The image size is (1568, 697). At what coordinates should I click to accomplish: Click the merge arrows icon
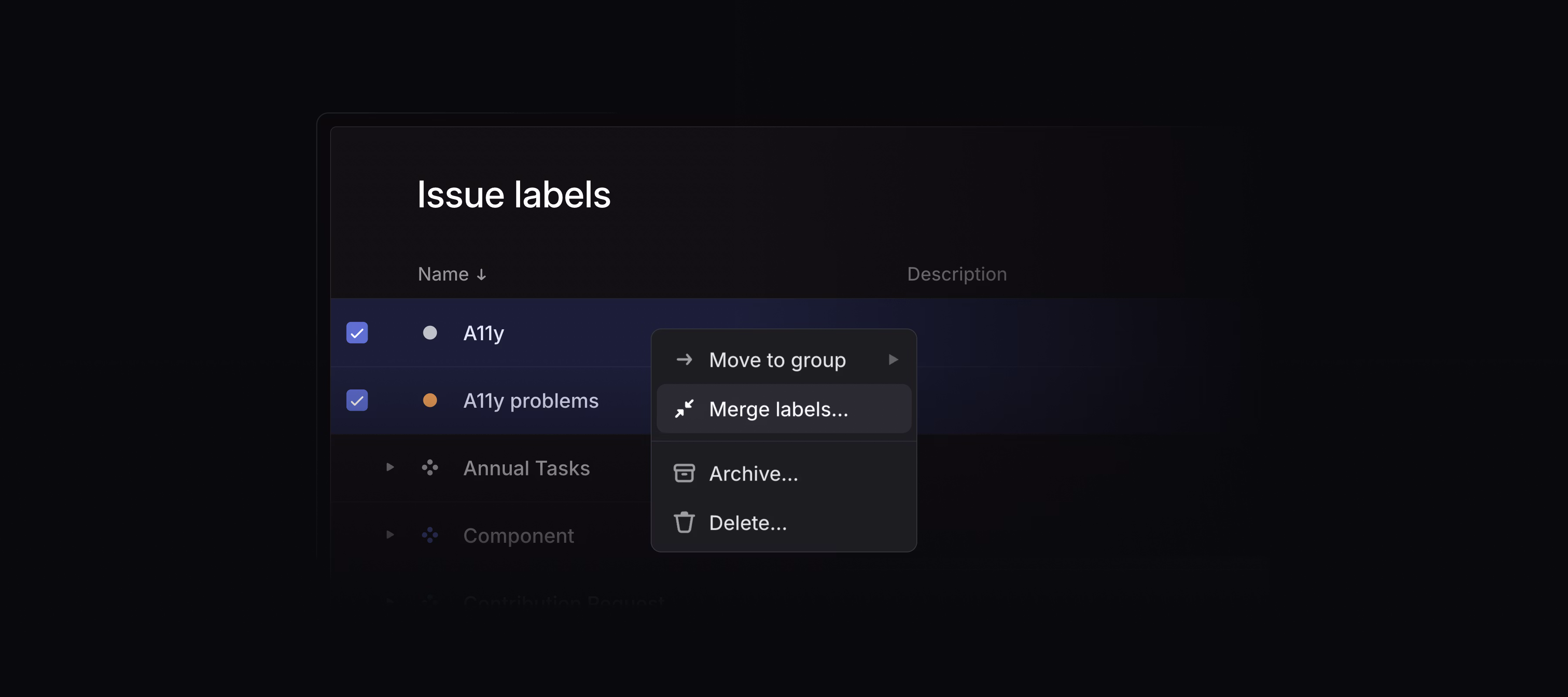tap(683, 409)
